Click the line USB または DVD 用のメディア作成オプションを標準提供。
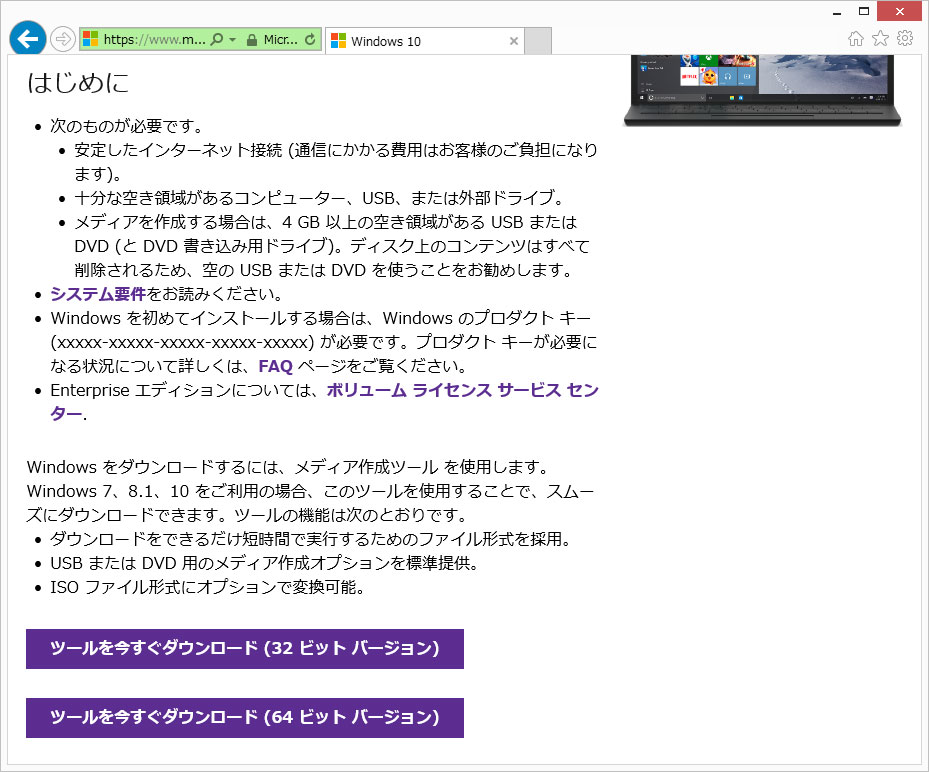The width and height of the screenshot is (929, 772). (x=265, y=563)
